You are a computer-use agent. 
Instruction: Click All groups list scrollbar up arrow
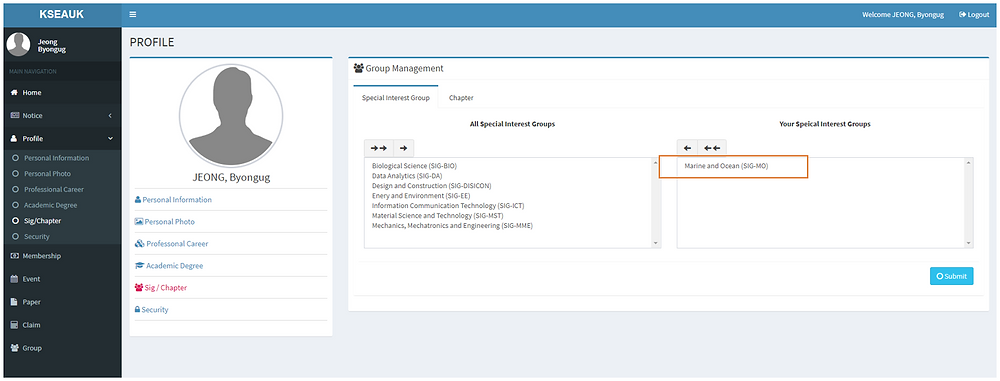tap(655, 163)
